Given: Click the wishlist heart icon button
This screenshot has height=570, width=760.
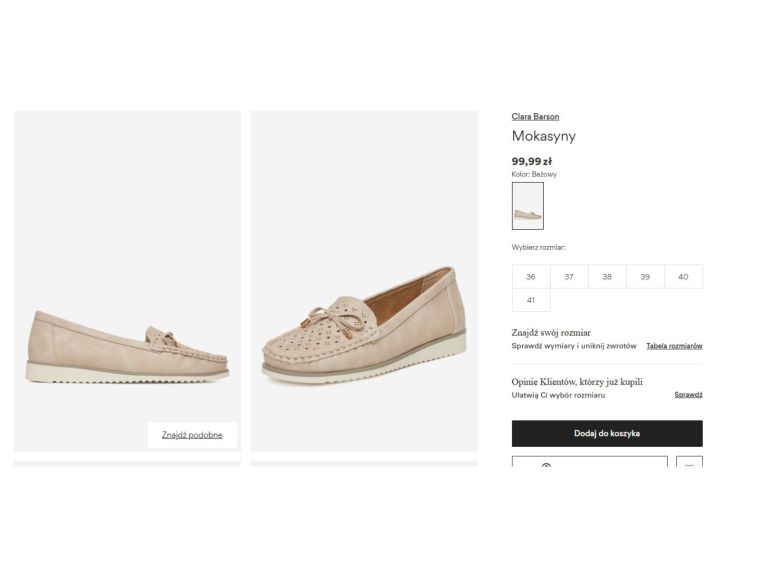Looking at the screenshot, I should pyautogui.click(x=689, y=464).
